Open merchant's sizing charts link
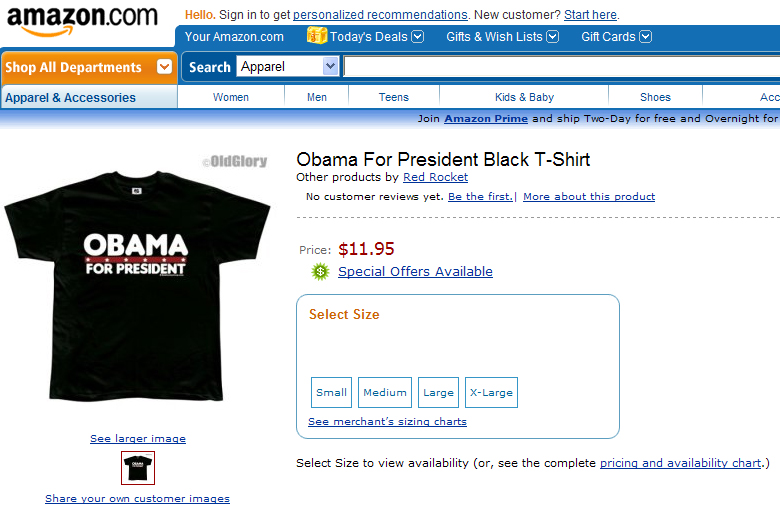This screenshot has height=530, width=780. pyautogui.click(x=387, y=422)
